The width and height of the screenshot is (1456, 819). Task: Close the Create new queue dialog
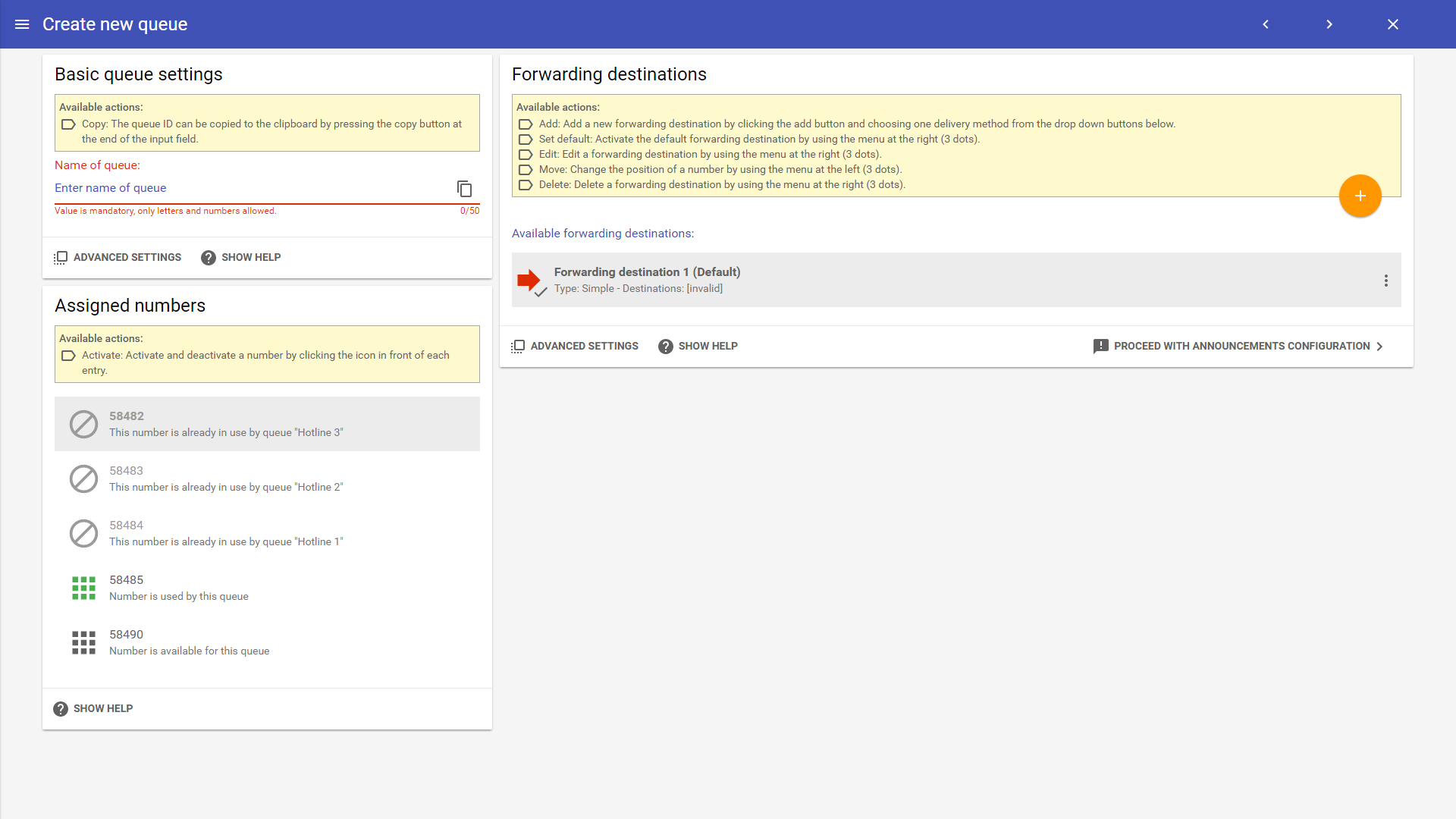1393,24
